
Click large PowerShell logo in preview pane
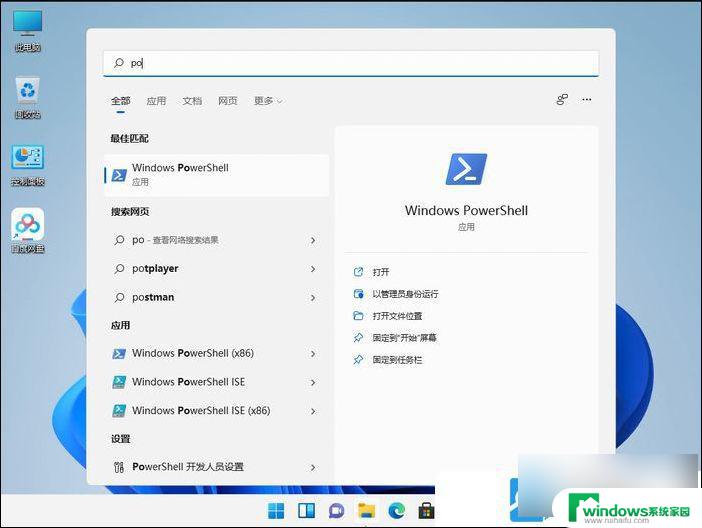[466, 169]
